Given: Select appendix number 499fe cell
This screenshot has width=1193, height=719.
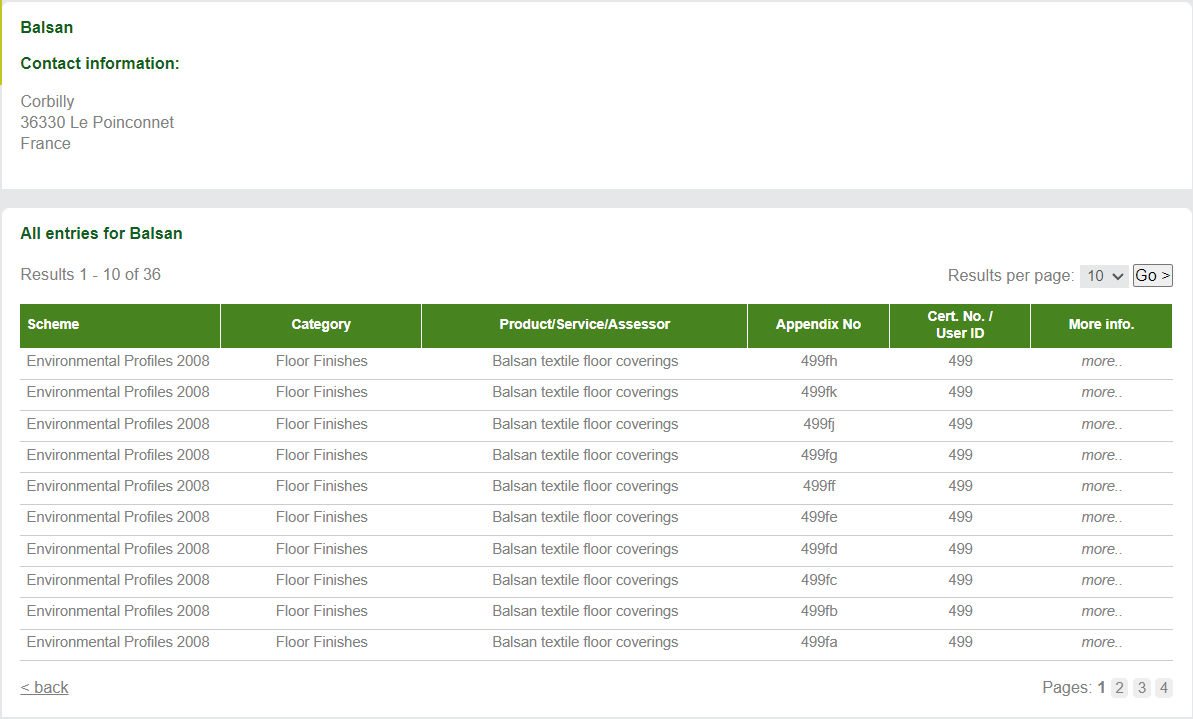Looking at the screenshot, I should coord(819,518).
